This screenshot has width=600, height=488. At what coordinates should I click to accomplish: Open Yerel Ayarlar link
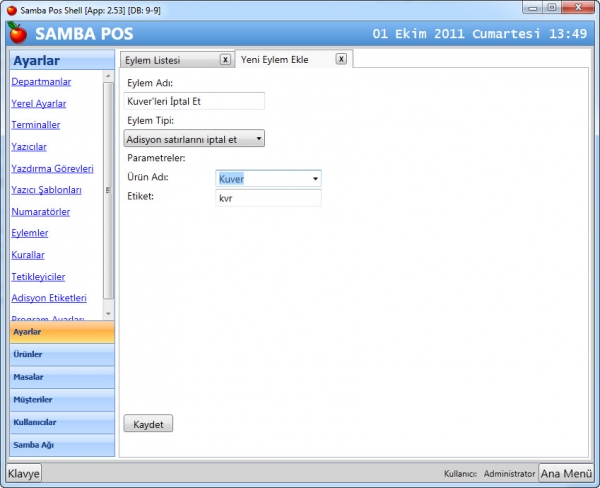[39, 103]
